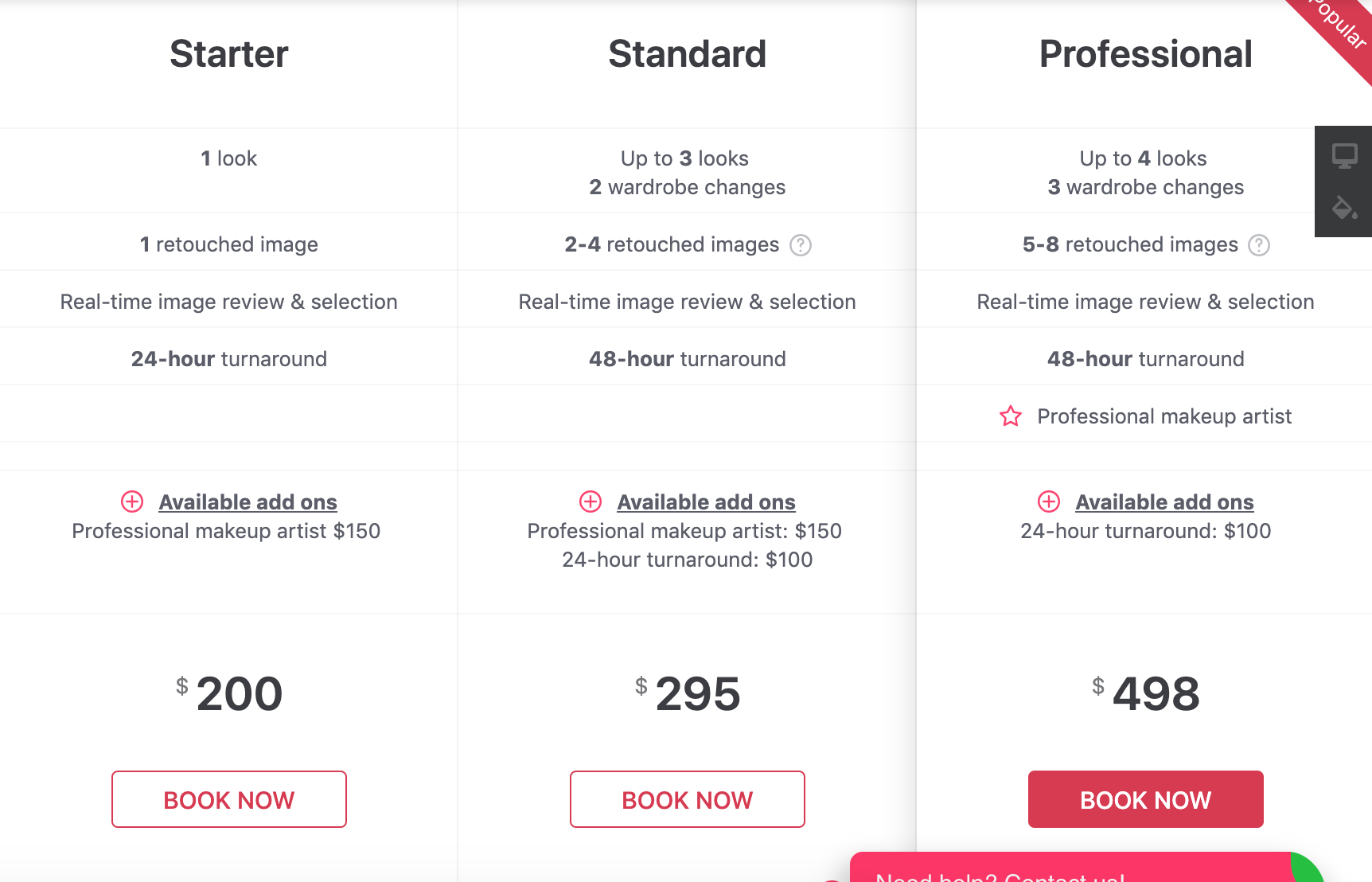The height and width of the screenshot is (882, 1372).
Task: Click the plus circle icon under Professional plan
Action: [x=1049, y=501]
